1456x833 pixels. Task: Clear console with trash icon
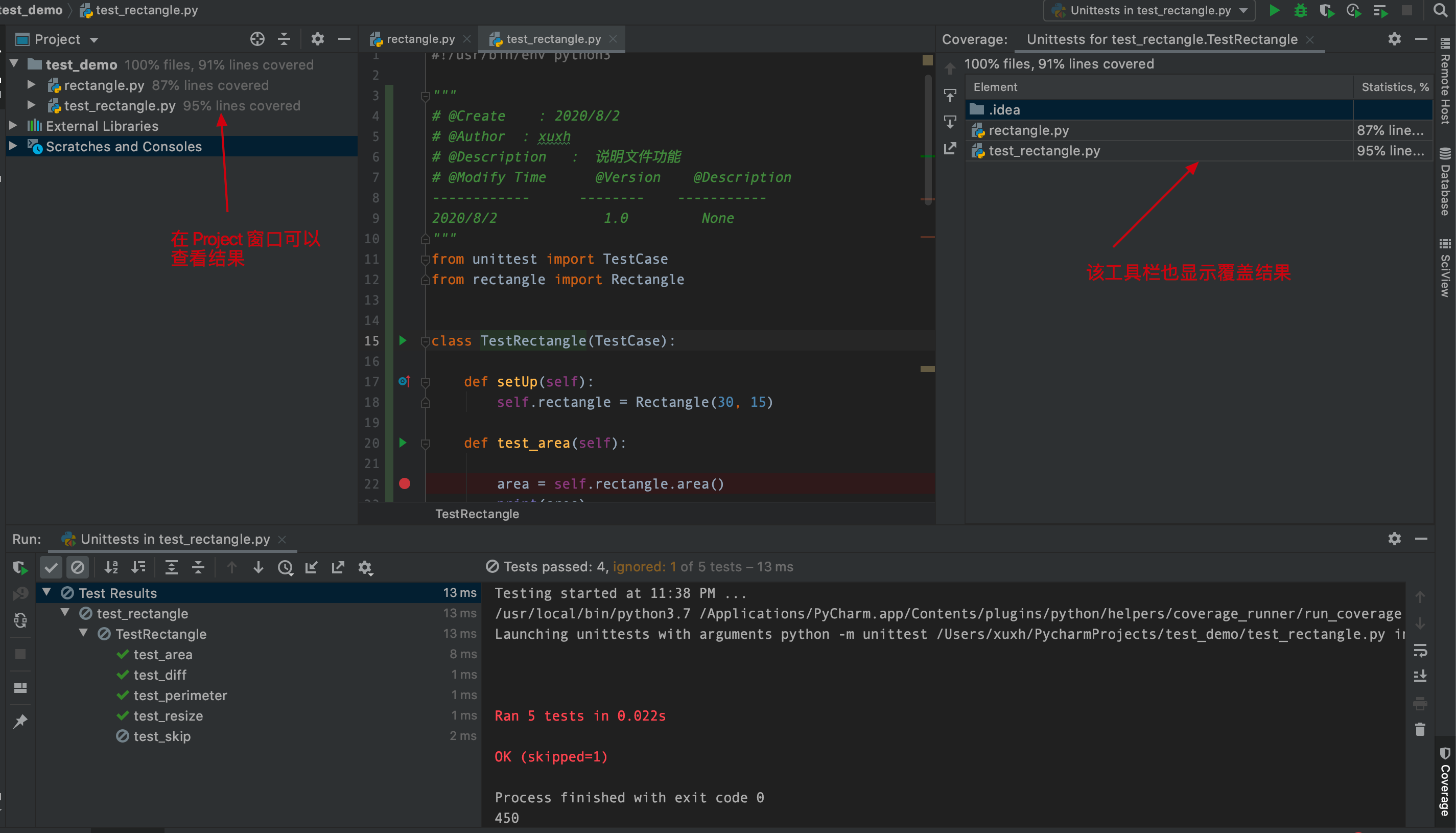(1420, 729)
